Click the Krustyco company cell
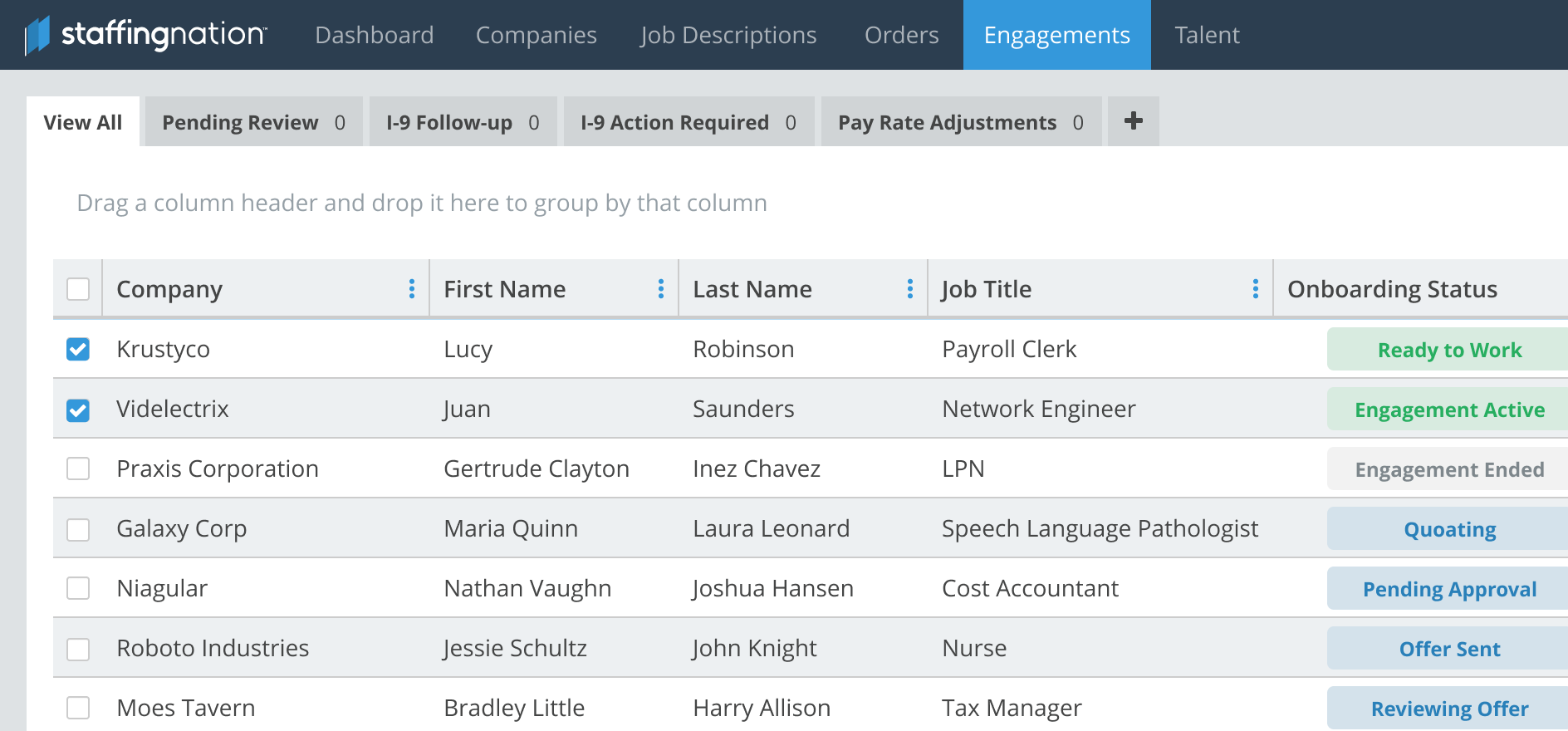Screen dimensions: 1568x731 pyautogui.click(x=164, y=349)
